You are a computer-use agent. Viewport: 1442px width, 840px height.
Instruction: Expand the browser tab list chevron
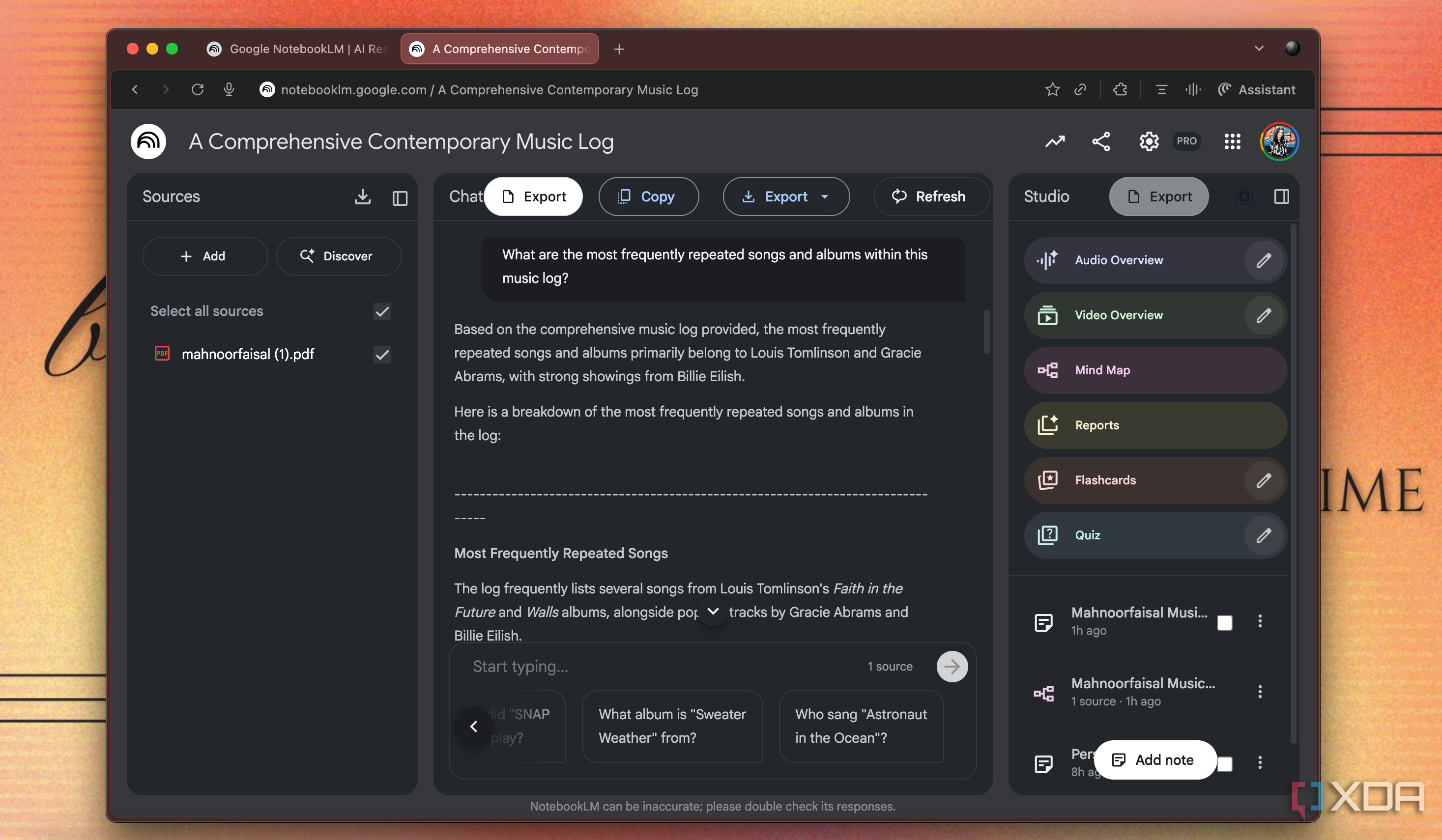(x=1259, y=49)
